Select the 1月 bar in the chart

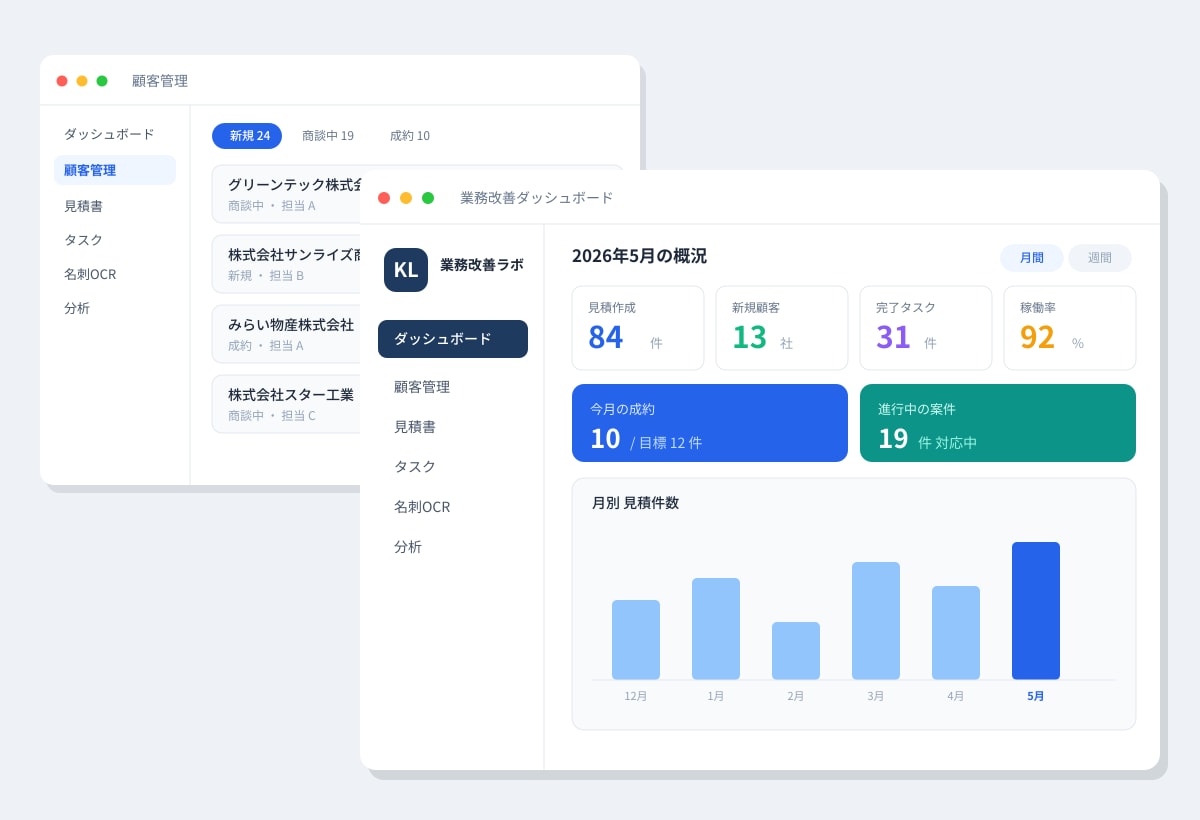(x=716, y=629)
